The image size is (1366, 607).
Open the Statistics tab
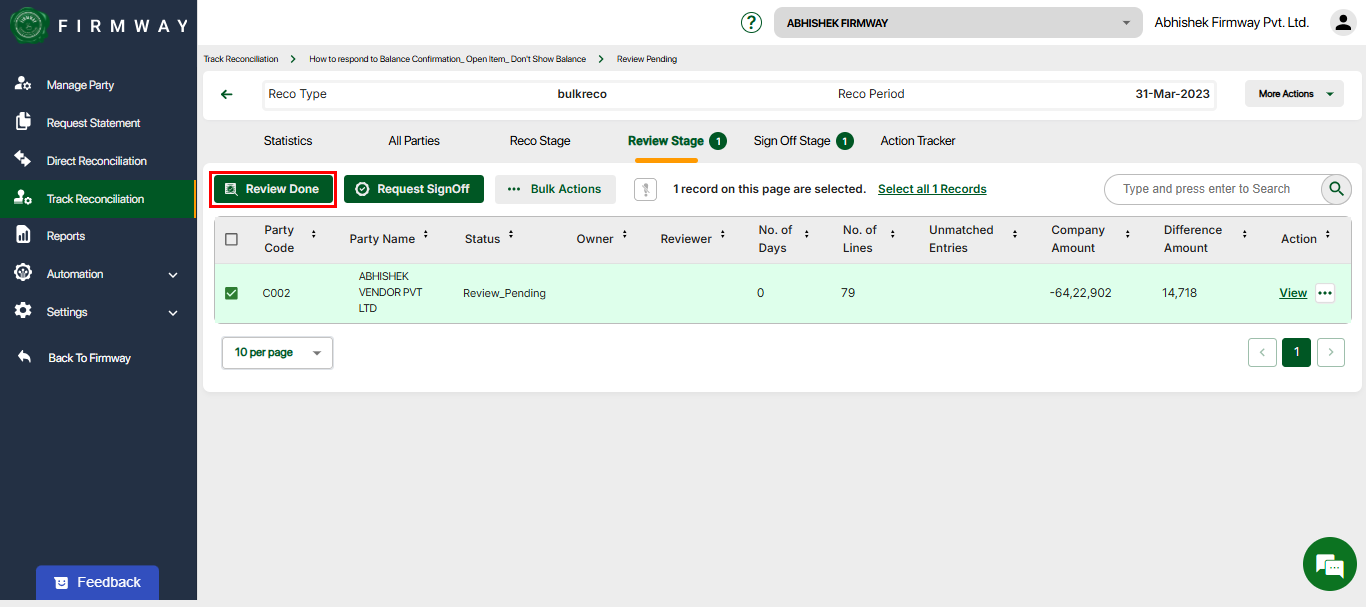(x=288, y=141)
